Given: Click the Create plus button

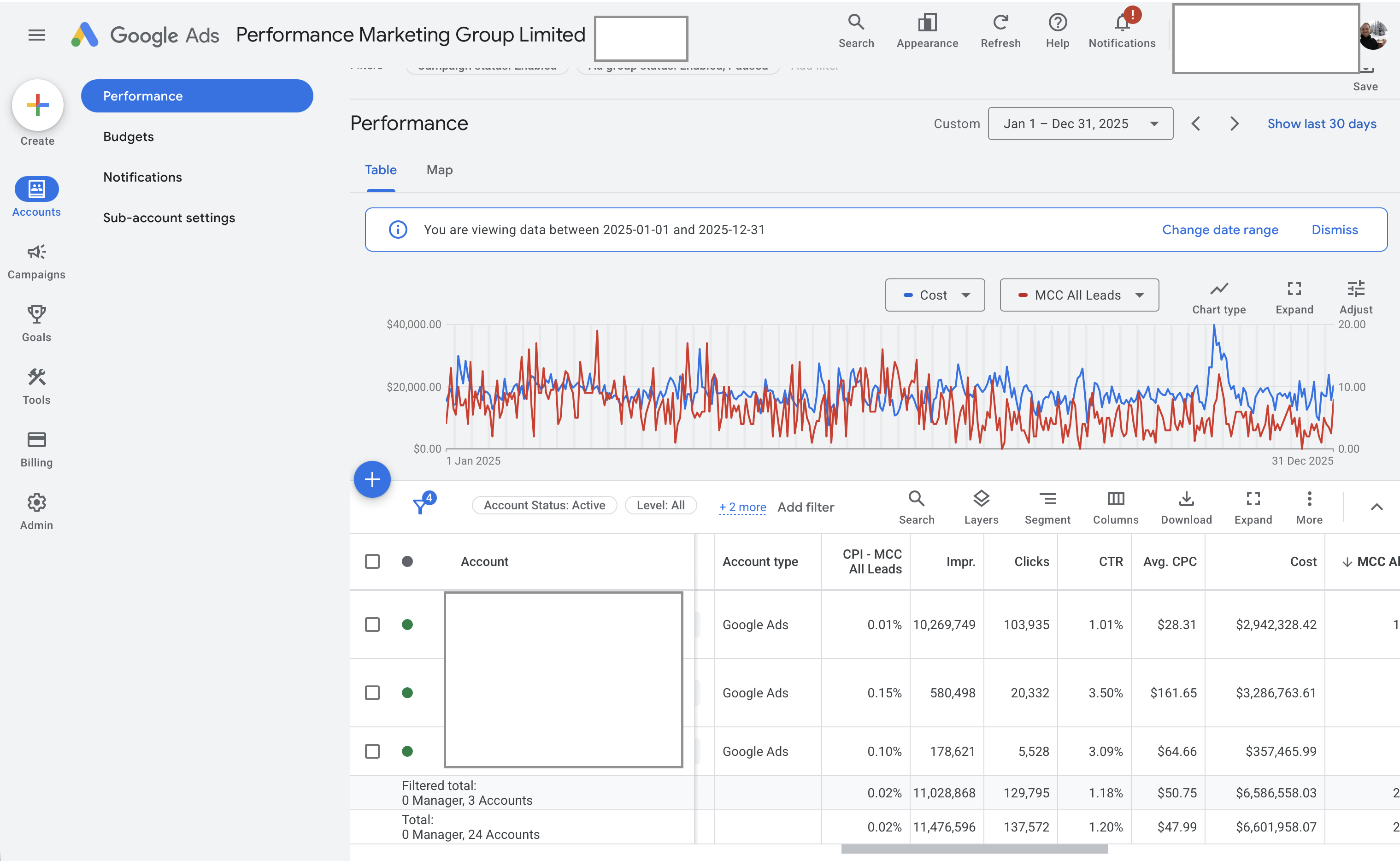Looking at the screenshot, I should pyautogui.click(x=38, y=105).
